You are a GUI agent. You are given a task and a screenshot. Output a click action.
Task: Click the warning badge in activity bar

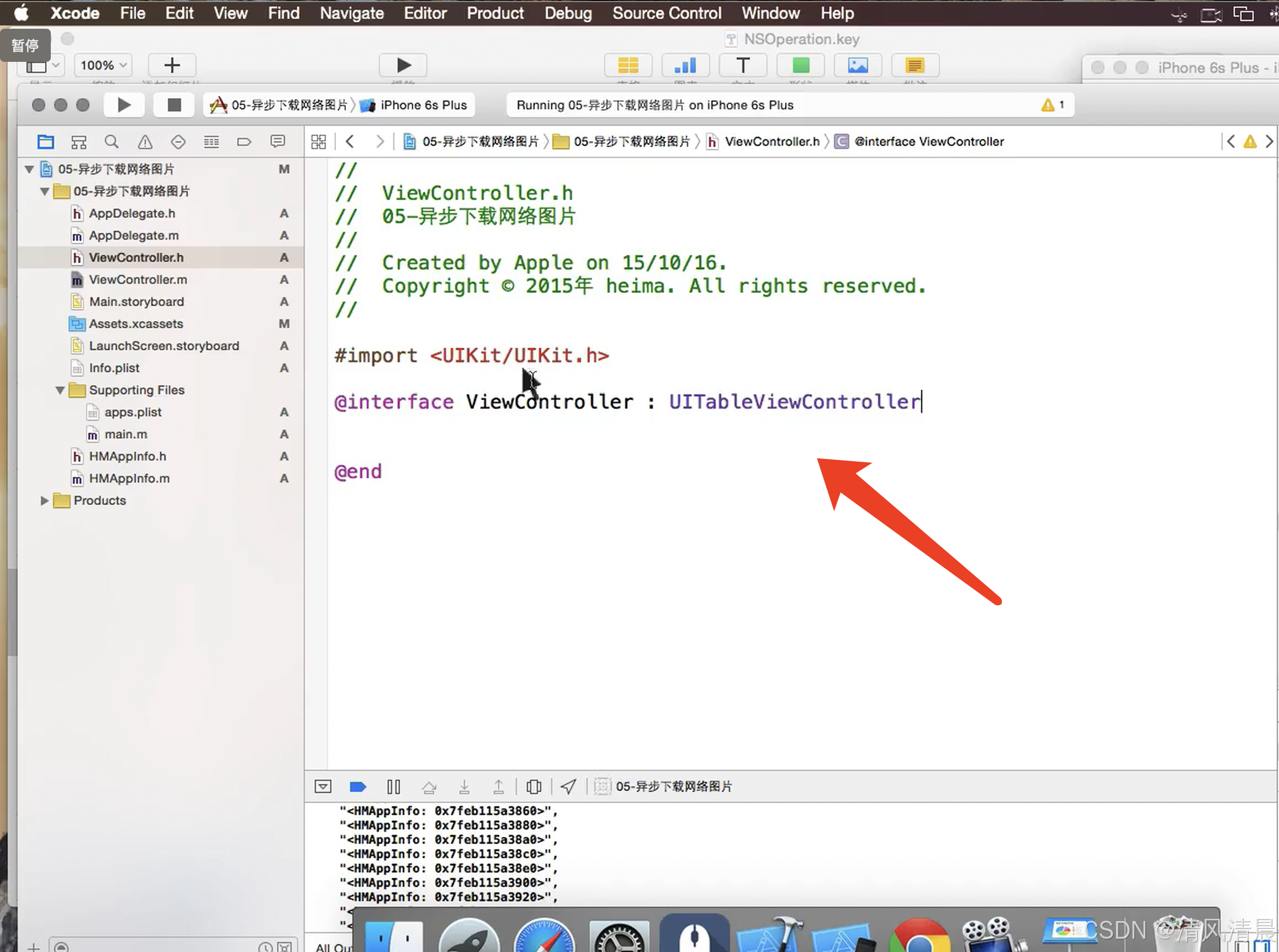click(1053, 105)
